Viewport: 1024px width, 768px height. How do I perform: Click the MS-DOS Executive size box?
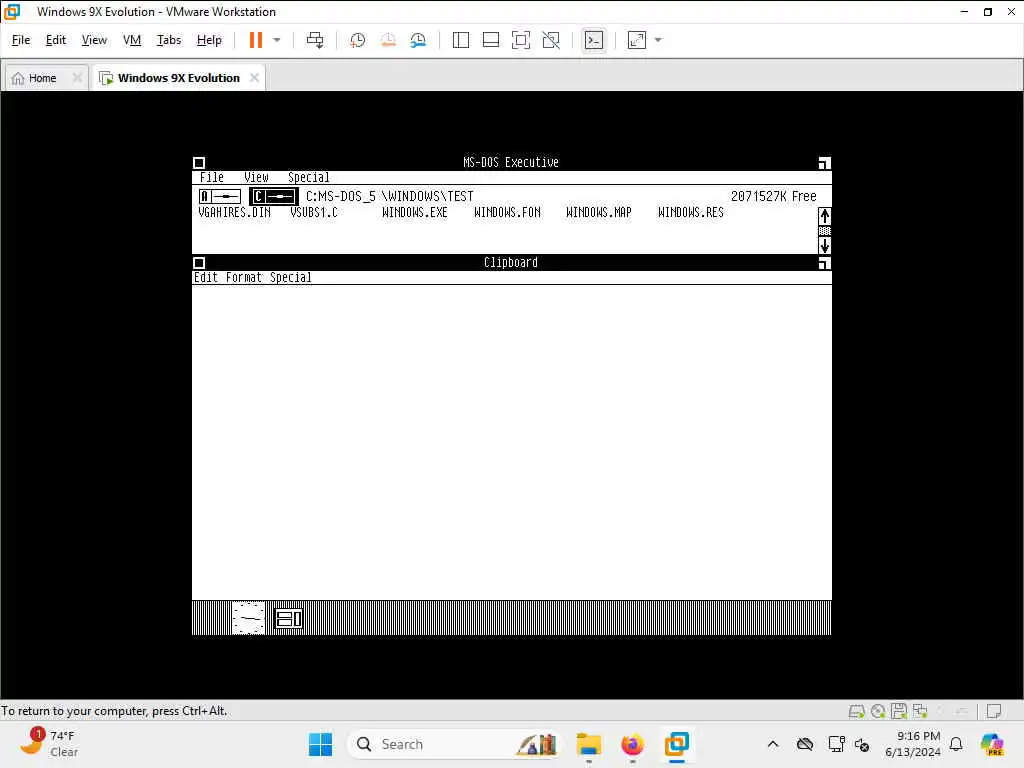click(824, 163)
